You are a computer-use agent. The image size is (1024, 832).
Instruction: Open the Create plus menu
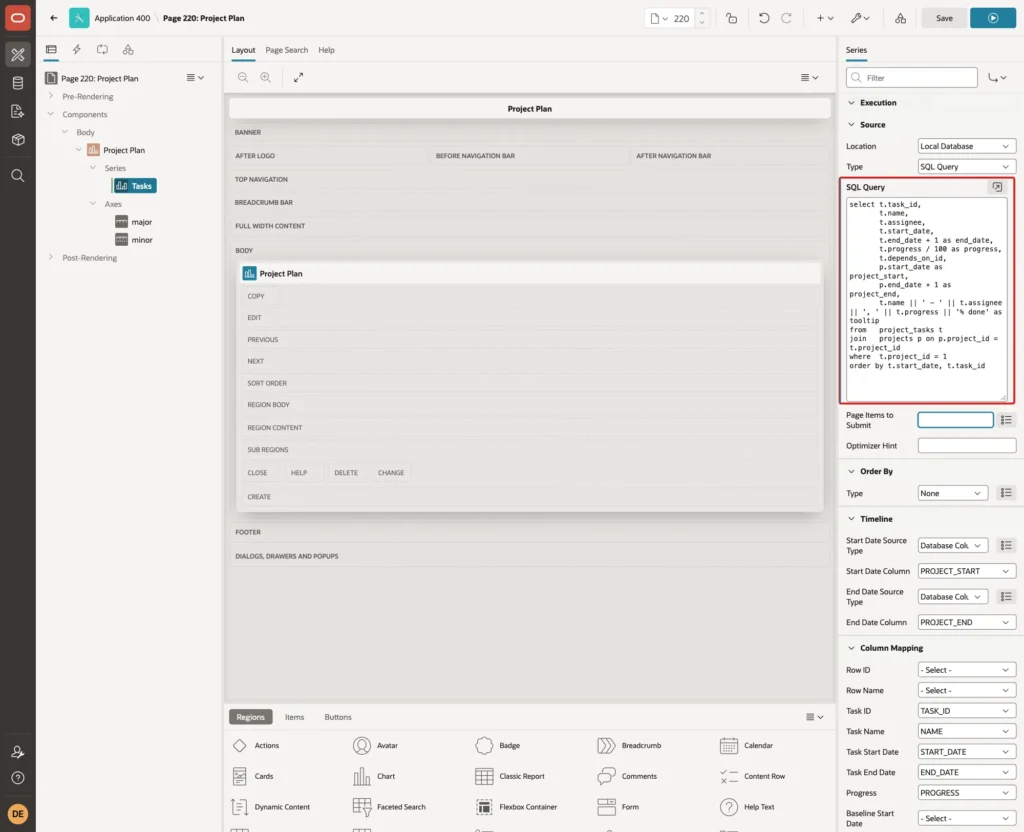825,18
